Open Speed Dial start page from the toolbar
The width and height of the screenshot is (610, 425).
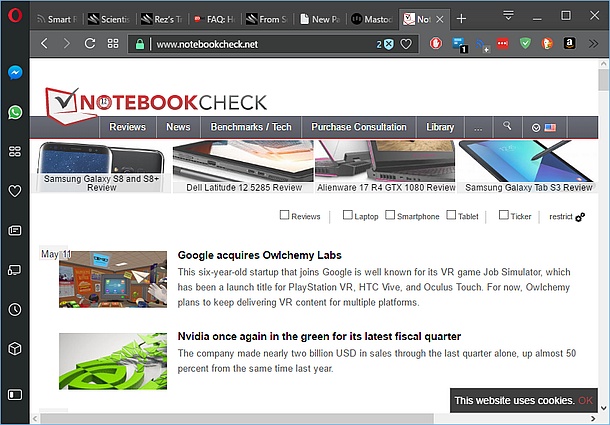pos(113,44)
